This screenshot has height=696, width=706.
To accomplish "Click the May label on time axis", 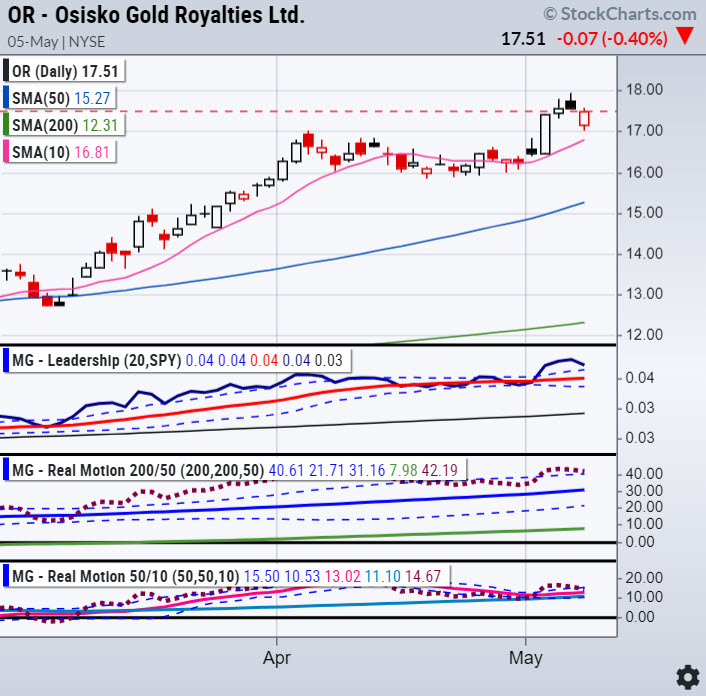I will pos(525,658).
